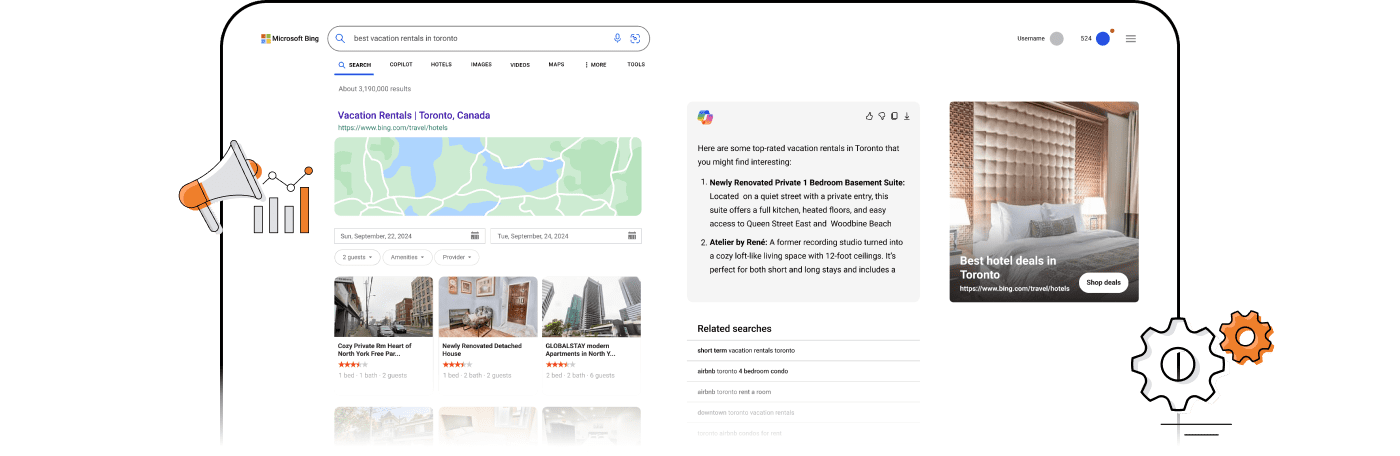Click the Username profile avatar
This screenshot has height=456, width=1400.
point(1057,39)
